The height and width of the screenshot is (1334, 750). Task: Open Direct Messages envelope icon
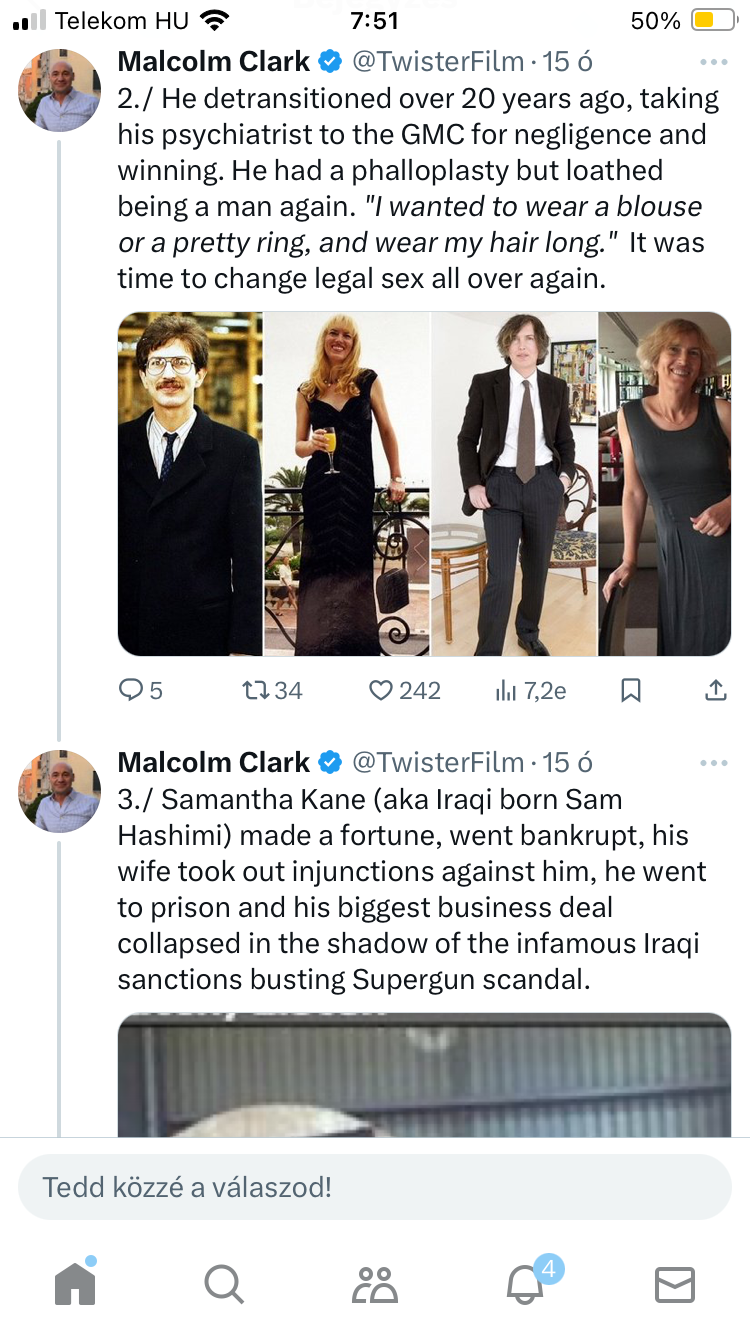tap(675, 1283)
